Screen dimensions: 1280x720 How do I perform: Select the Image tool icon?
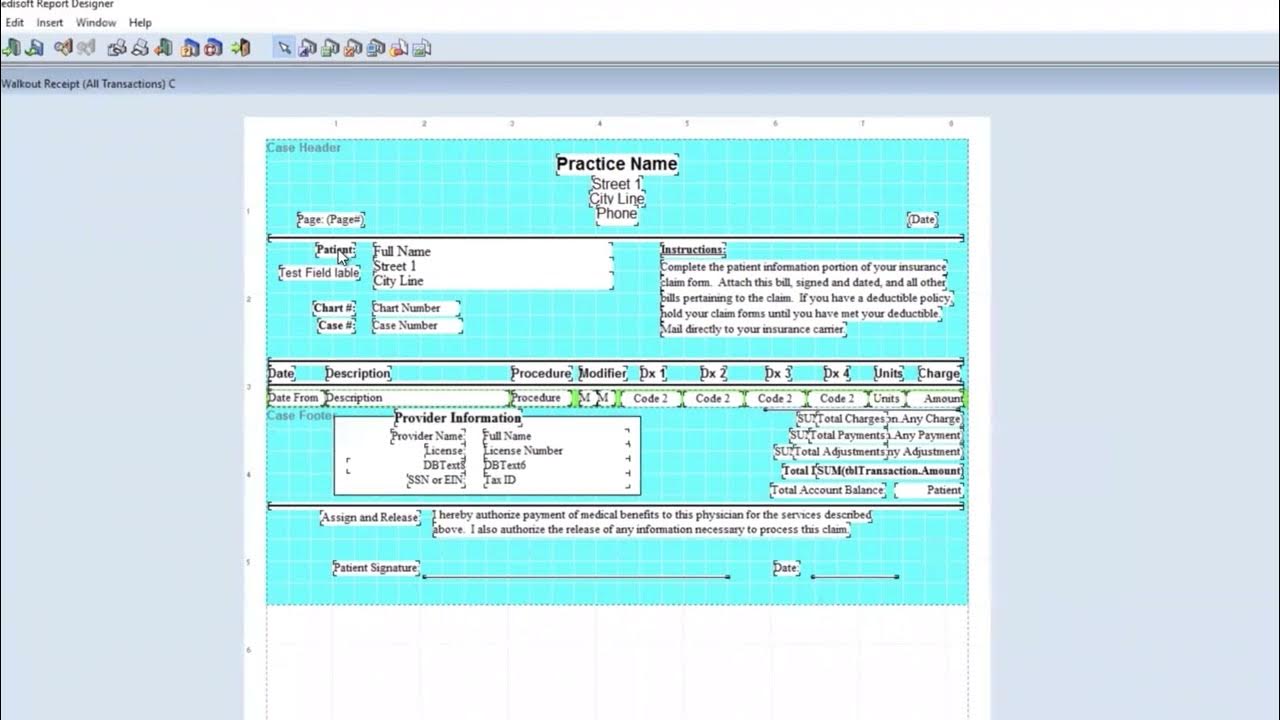point(422,47)
